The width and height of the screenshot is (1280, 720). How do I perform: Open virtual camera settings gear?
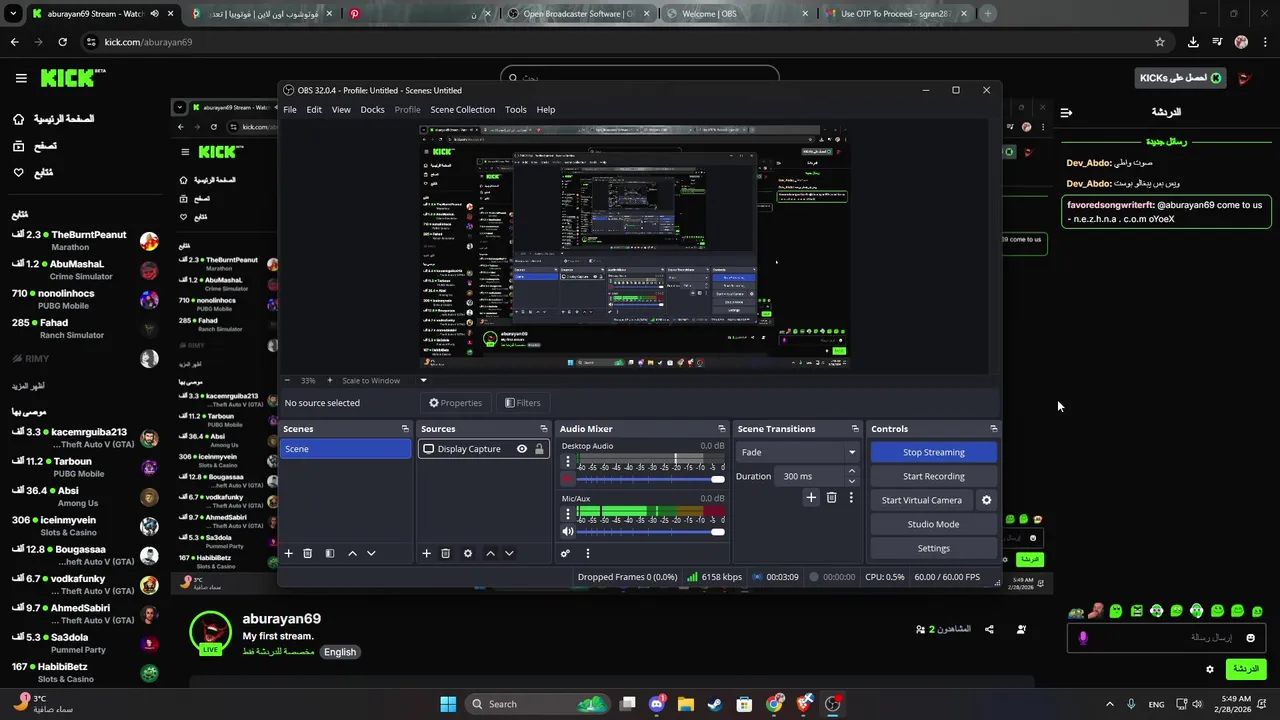coord(986,500)
